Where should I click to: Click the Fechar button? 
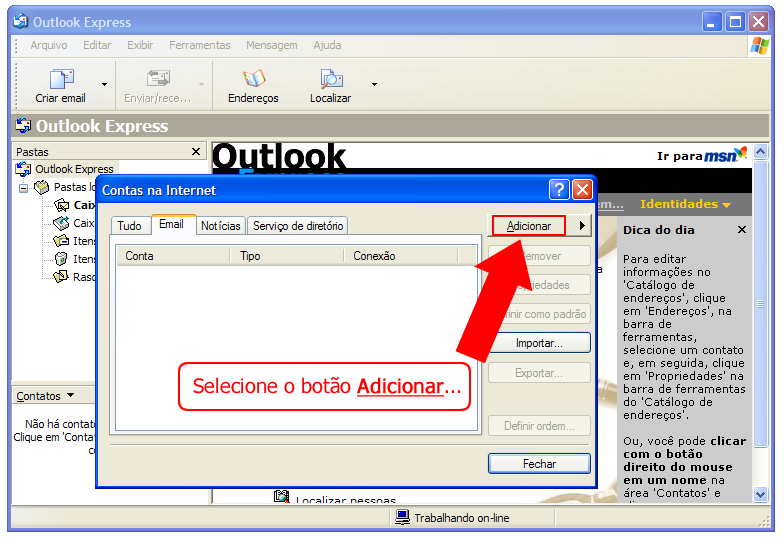coord(539,464)
